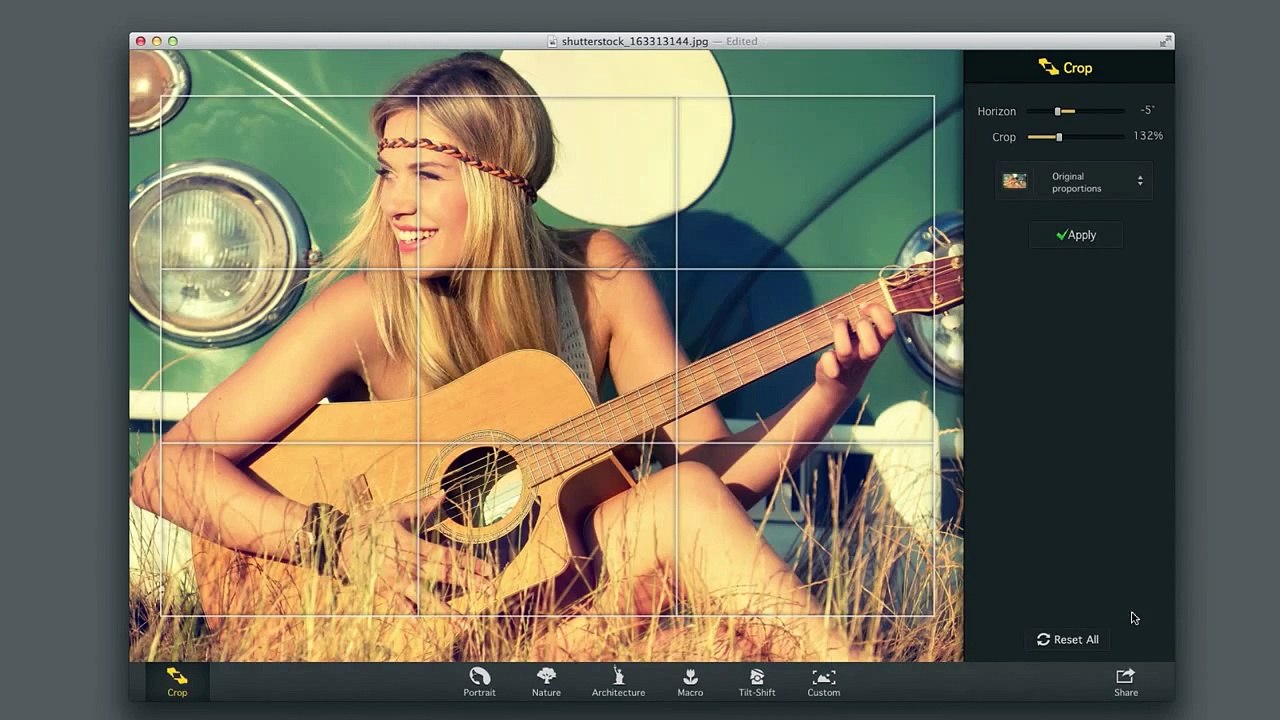This screenshot has width=1280, height=720.
Task: Click the center cell of crop grid
Action: (547, 355)
